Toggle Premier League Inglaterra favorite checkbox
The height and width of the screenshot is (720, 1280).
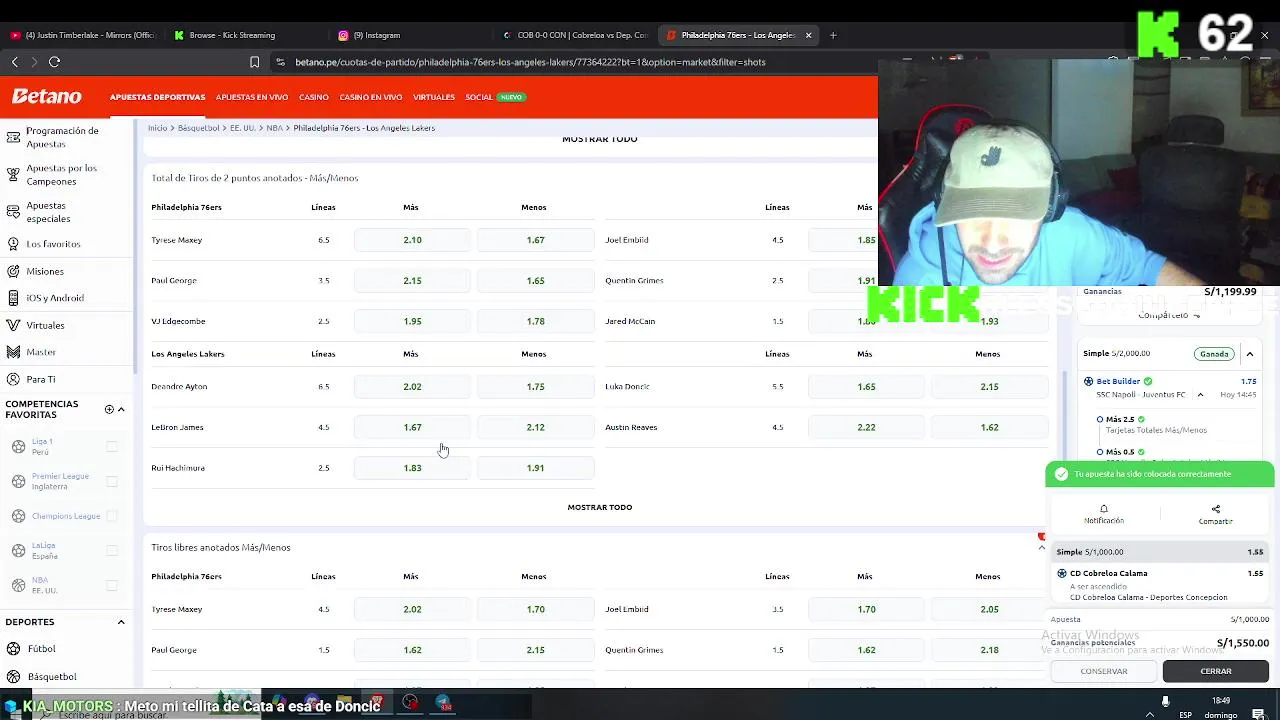tap(112, 481)
